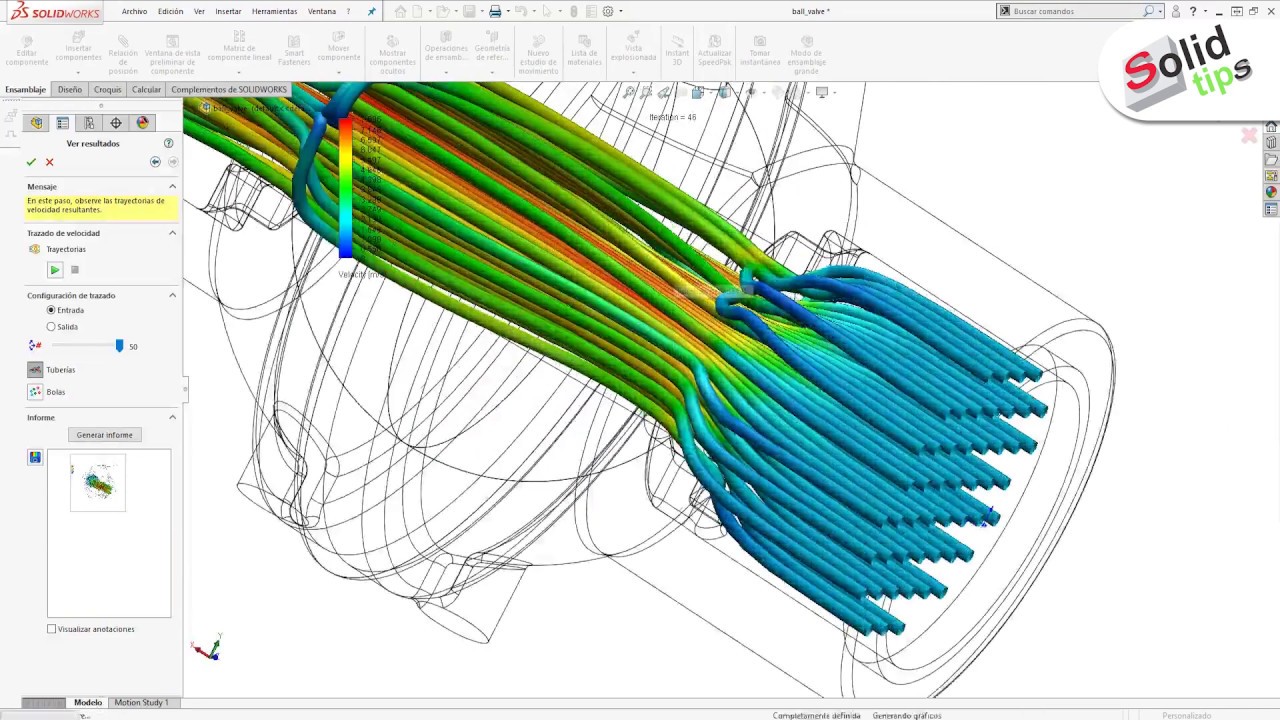
Task: Open the help question mark menu
Action: (x=1193, y=11)
